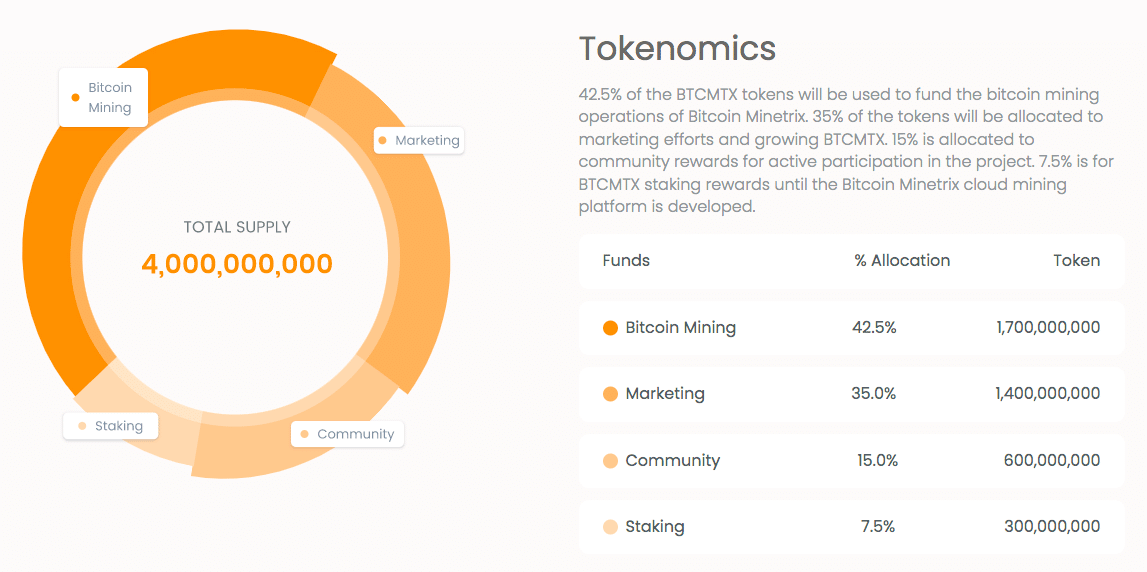The height and width of the screenshot is (572, 1147).
Task: Click the orange dot beside Bitcoin Mining row
Action: (610, 328)
